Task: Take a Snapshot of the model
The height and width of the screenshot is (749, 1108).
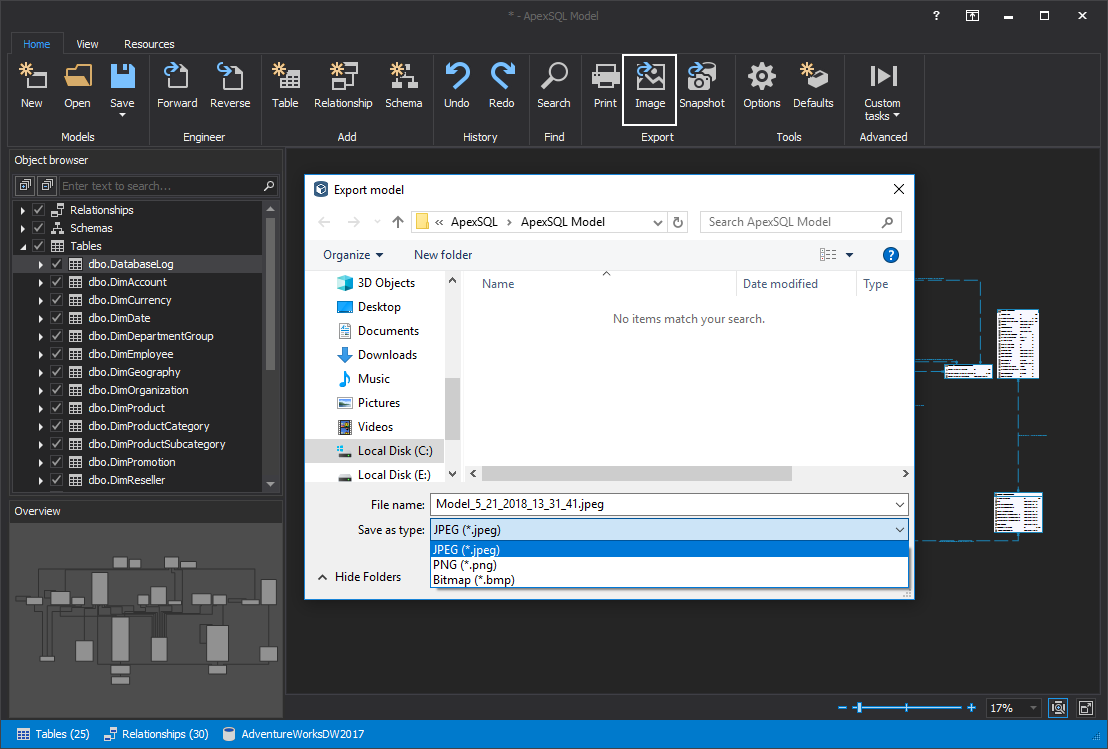Action: point(702,85)
